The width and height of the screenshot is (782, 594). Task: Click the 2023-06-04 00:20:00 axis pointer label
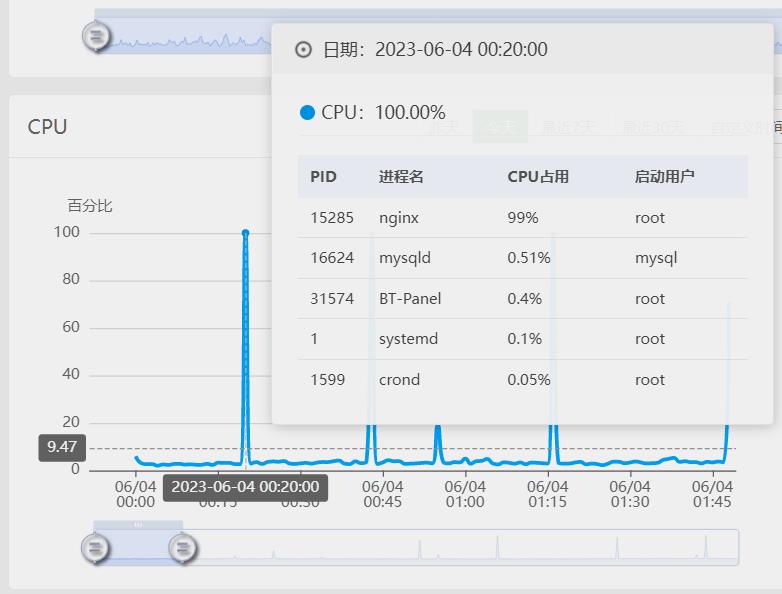(x=245, y=487)
